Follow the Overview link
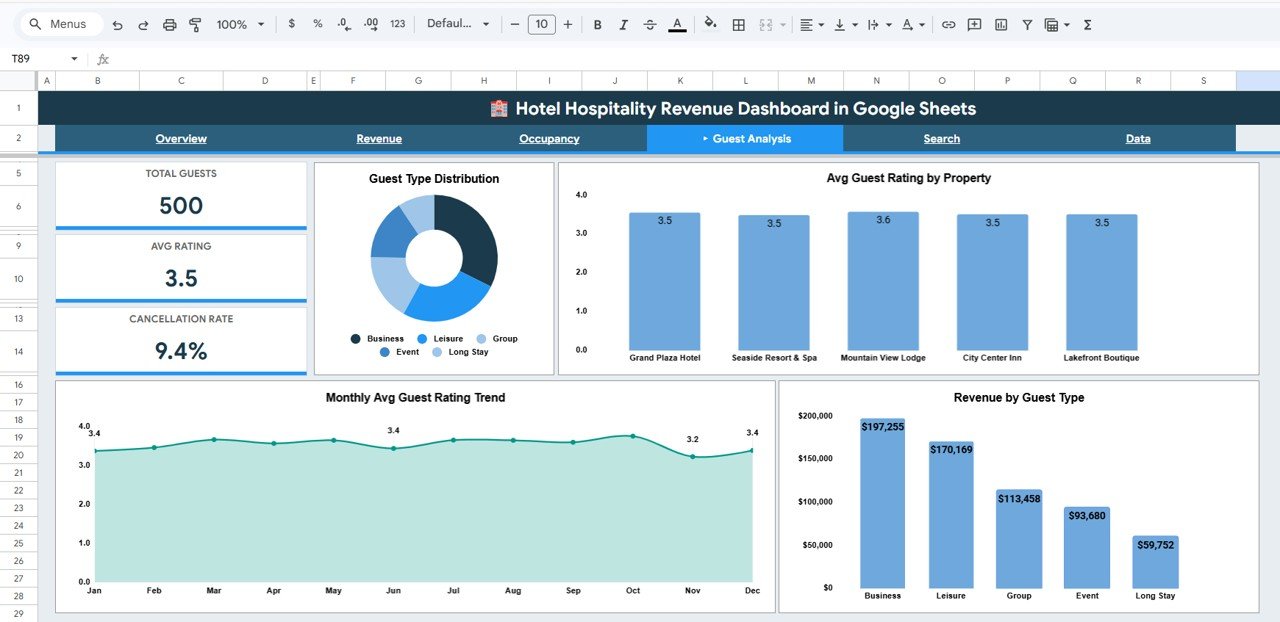The width and height of the screenshot is (1280, 622). pyautogui.click(x=181, y=139)
